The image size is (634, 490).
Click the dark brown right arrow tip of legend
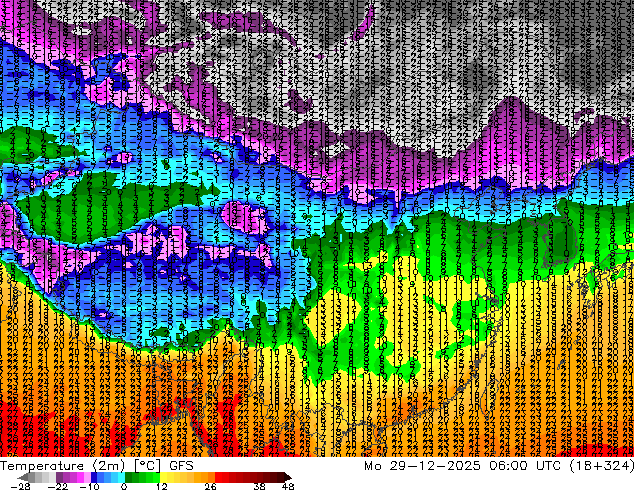coord(288,477)
